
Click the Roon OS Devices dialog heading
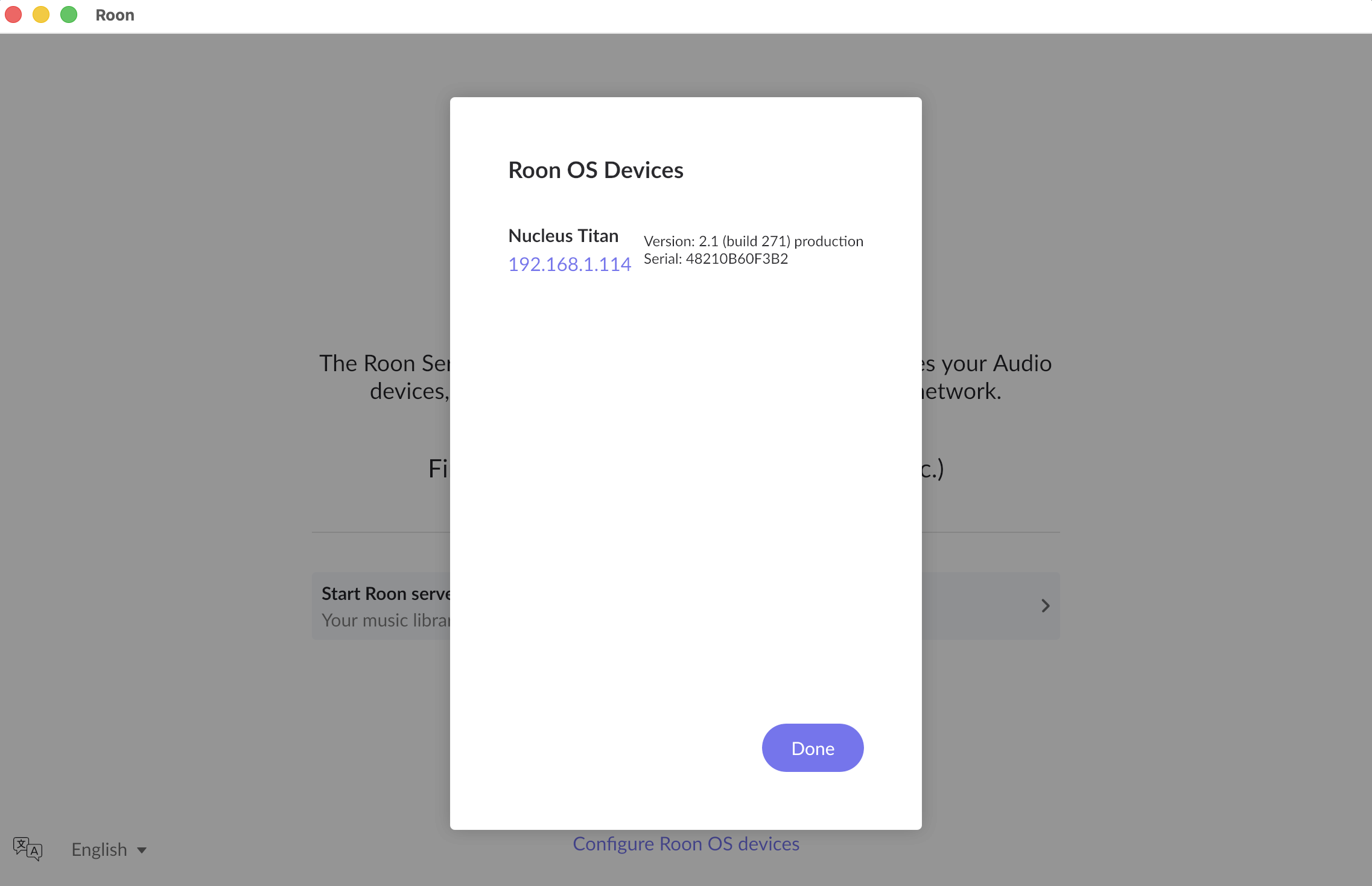[x=595, y=170]
